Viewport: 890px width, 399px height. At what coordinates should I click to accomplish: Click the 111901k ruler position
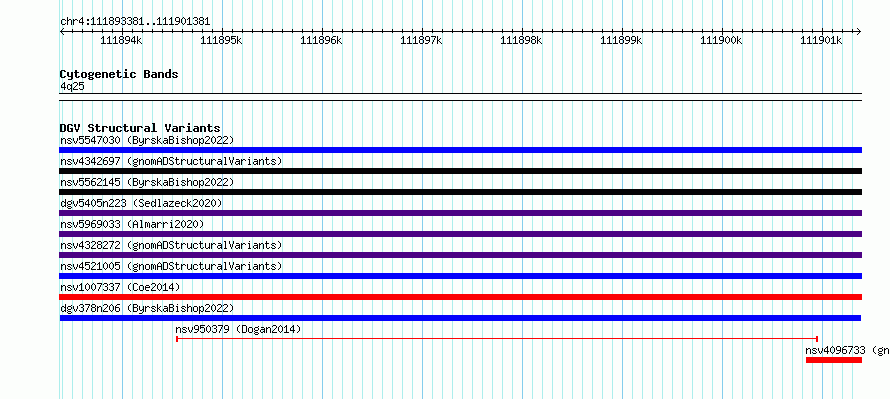point(821,40)
